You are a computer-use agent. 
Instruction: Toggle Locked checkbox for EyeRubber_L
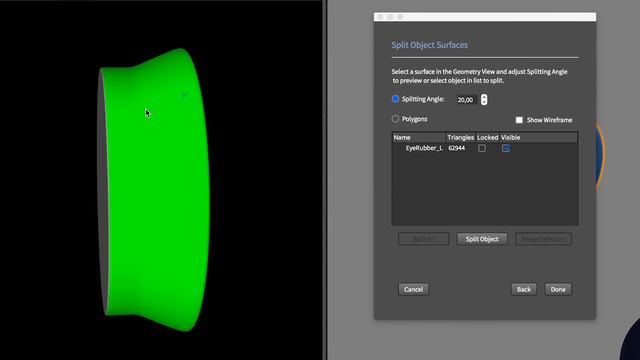pos(482,148)
